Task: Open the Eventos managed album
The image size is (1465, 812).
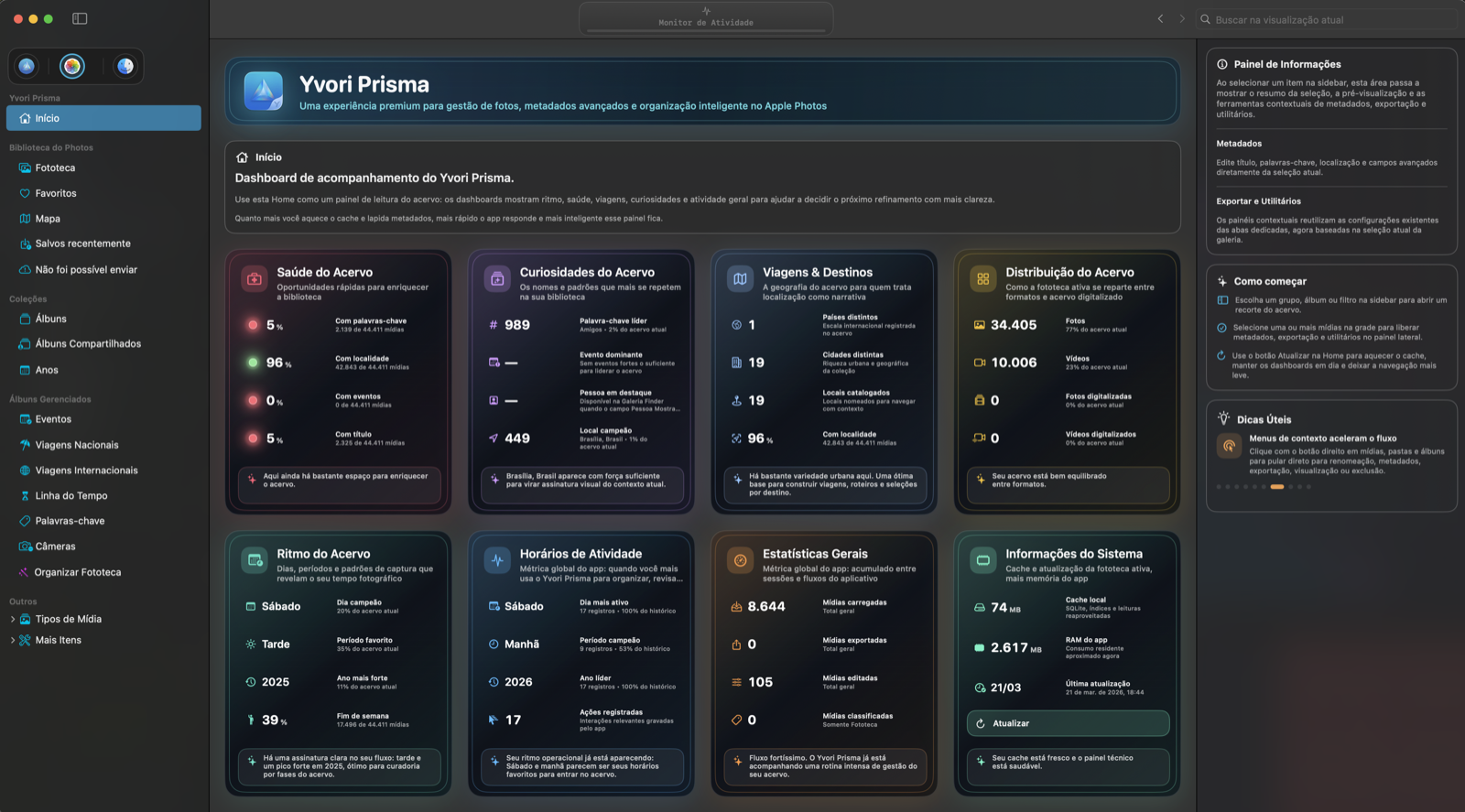Action: coord(103,419)
